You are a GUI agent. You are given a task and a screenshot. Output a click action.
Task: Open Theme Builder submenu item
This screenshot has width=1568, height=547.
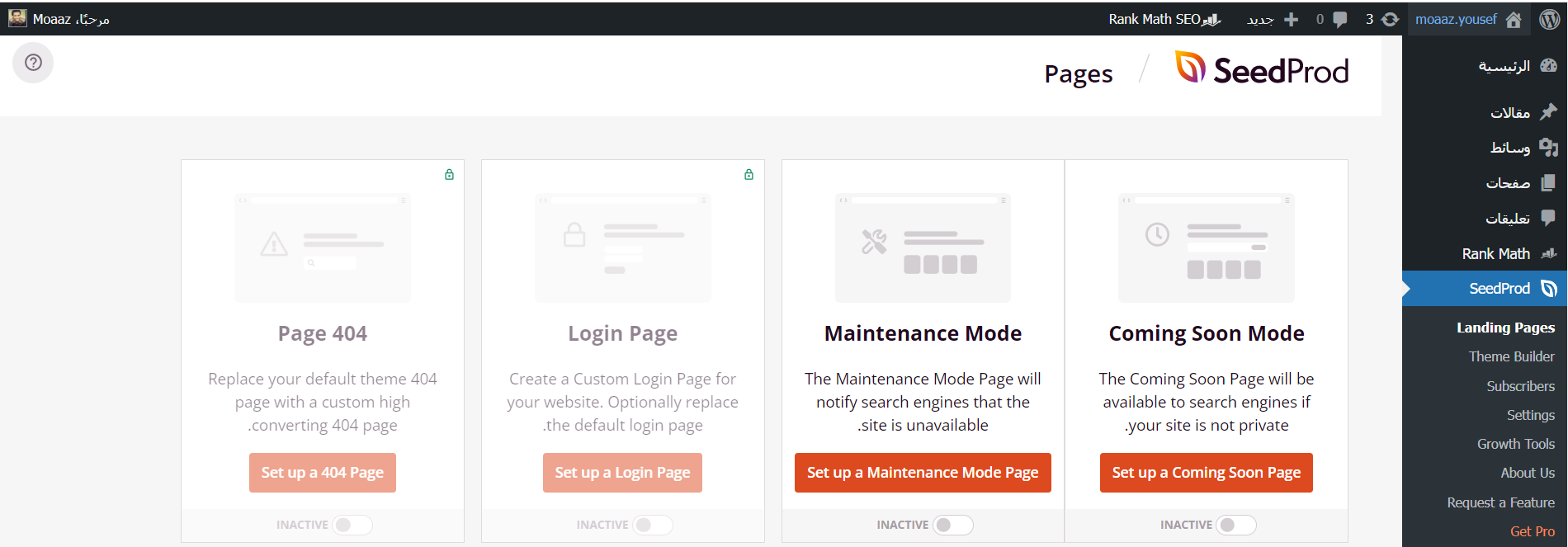click(1511, 356)
